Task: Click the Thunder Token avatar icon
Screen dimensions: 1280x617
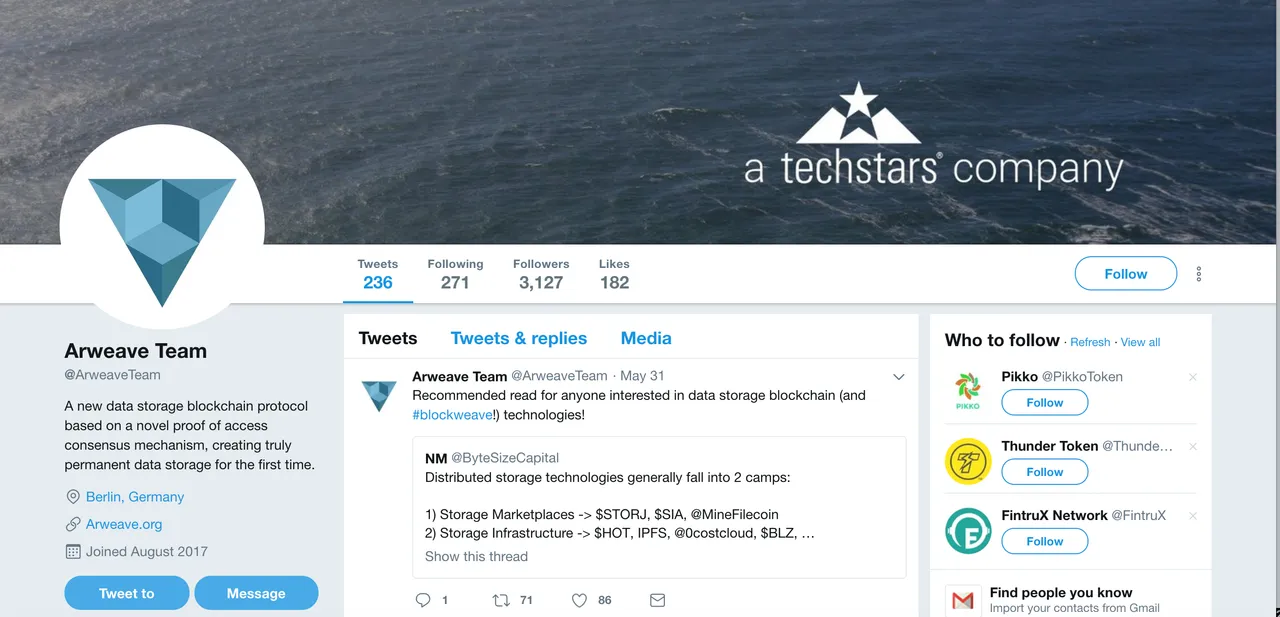Action: 967,461
